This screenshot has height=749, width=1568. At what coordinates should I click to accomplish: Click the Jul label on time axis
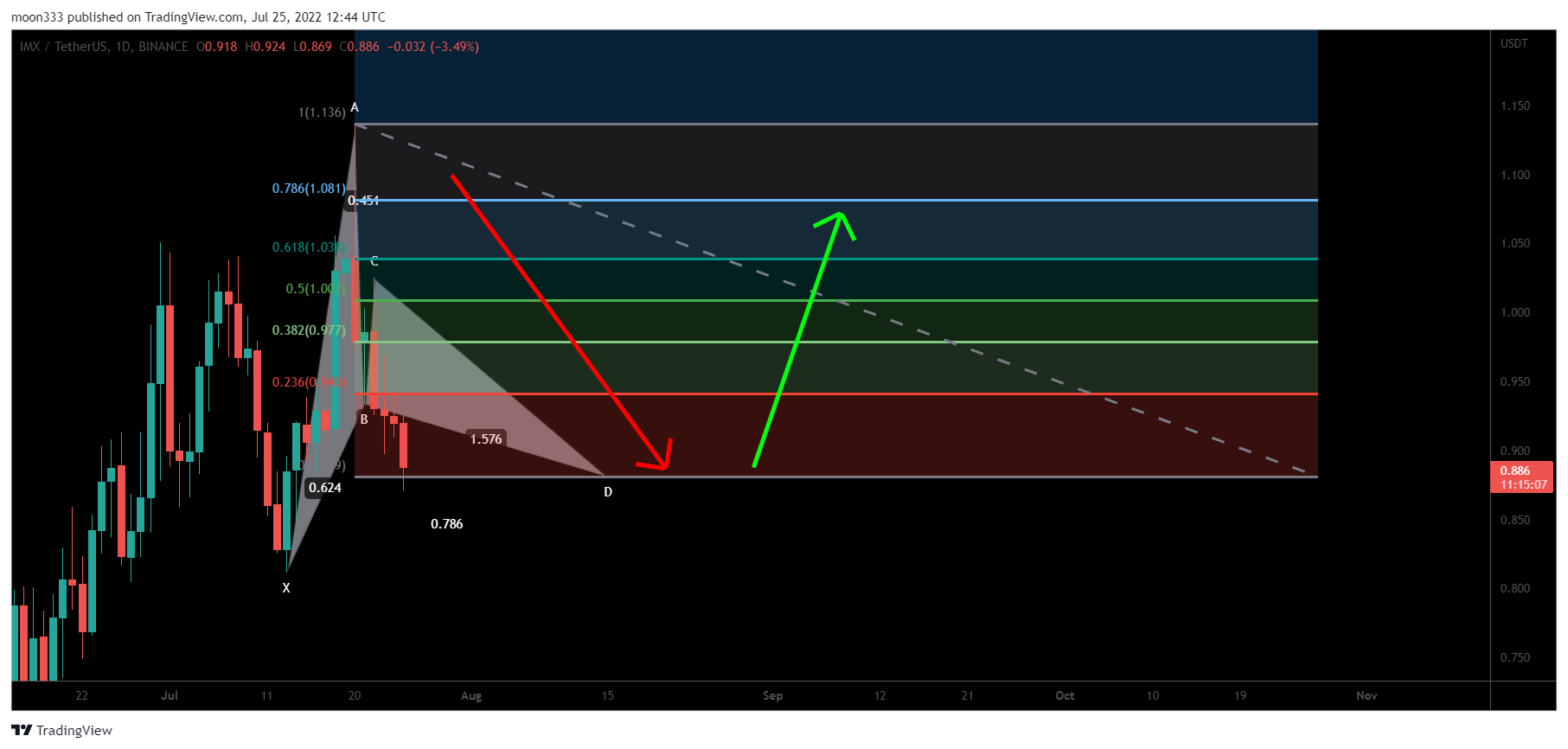pyautogui.click(x=170, y=695)
